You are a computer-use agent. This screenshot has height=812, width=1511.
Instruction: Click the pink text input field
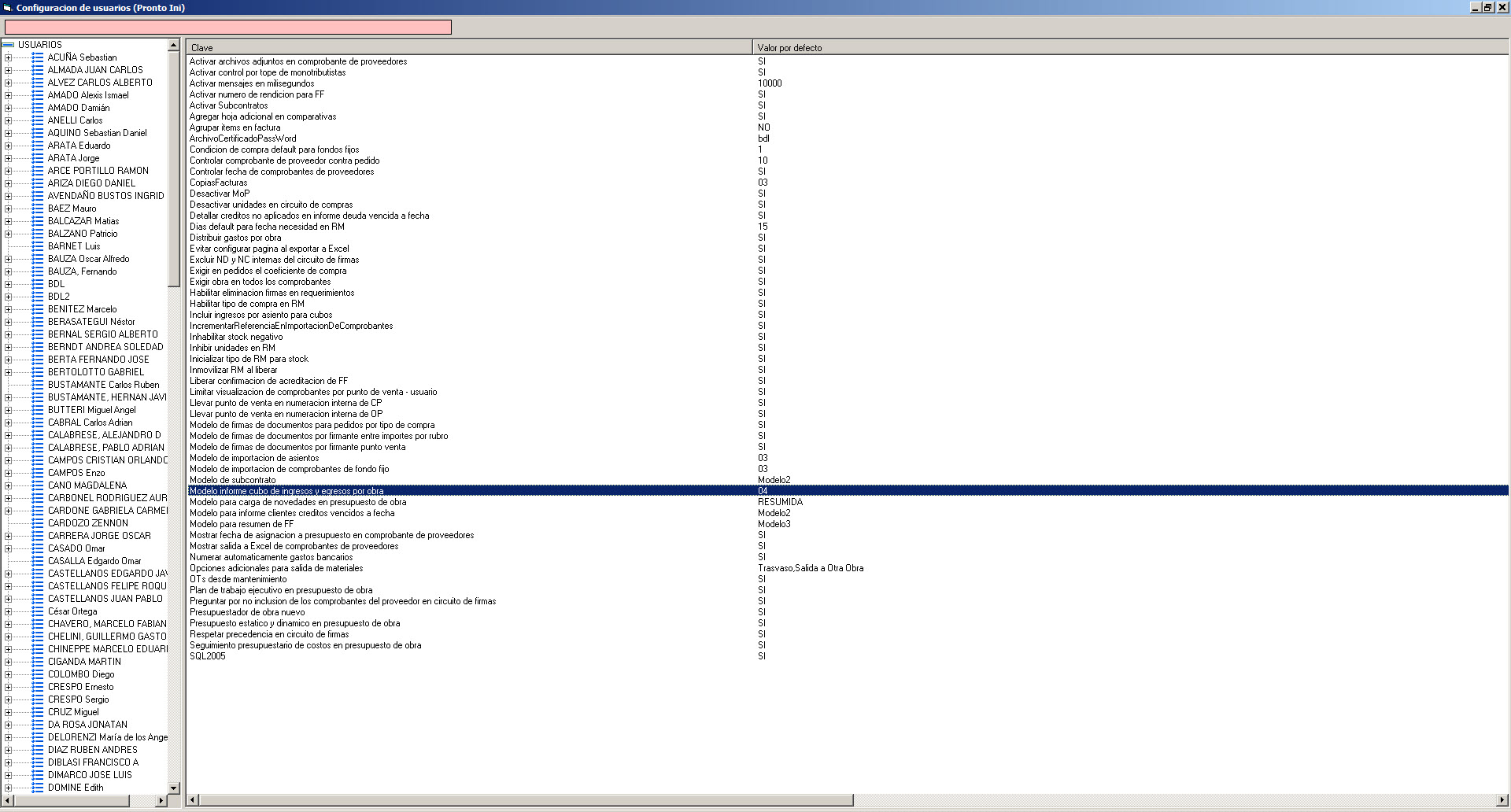(228, 28)
